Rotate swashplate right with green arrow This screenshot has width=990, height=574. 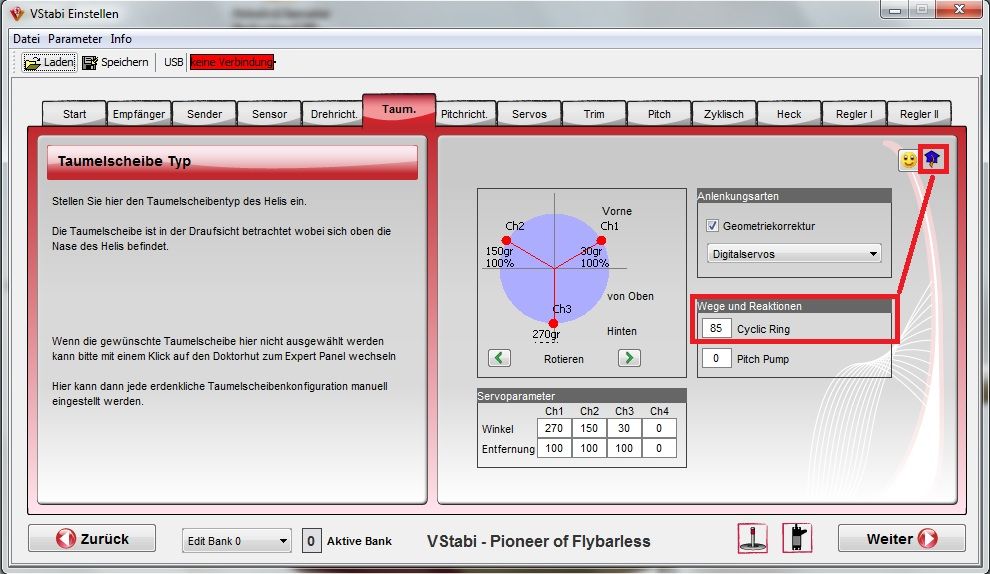click(x=629, y=358)
